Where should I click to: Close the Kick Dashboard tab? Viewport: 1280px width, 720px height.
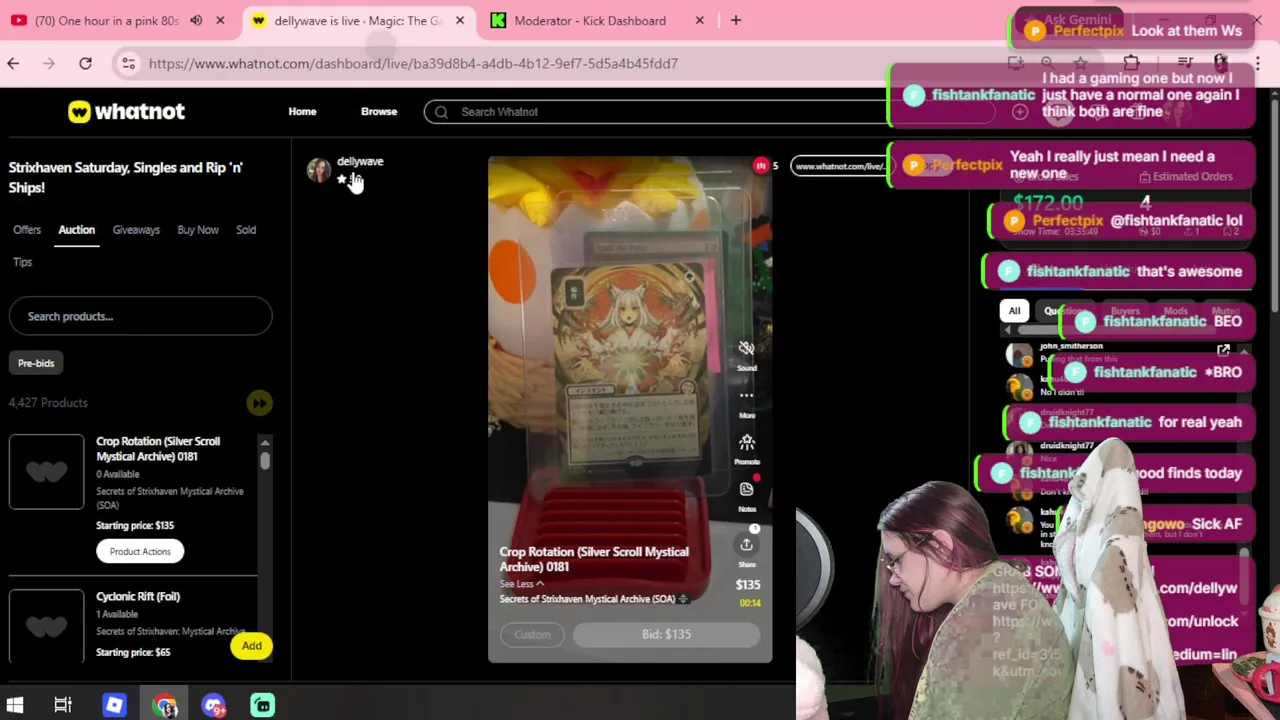pos(700,20)
